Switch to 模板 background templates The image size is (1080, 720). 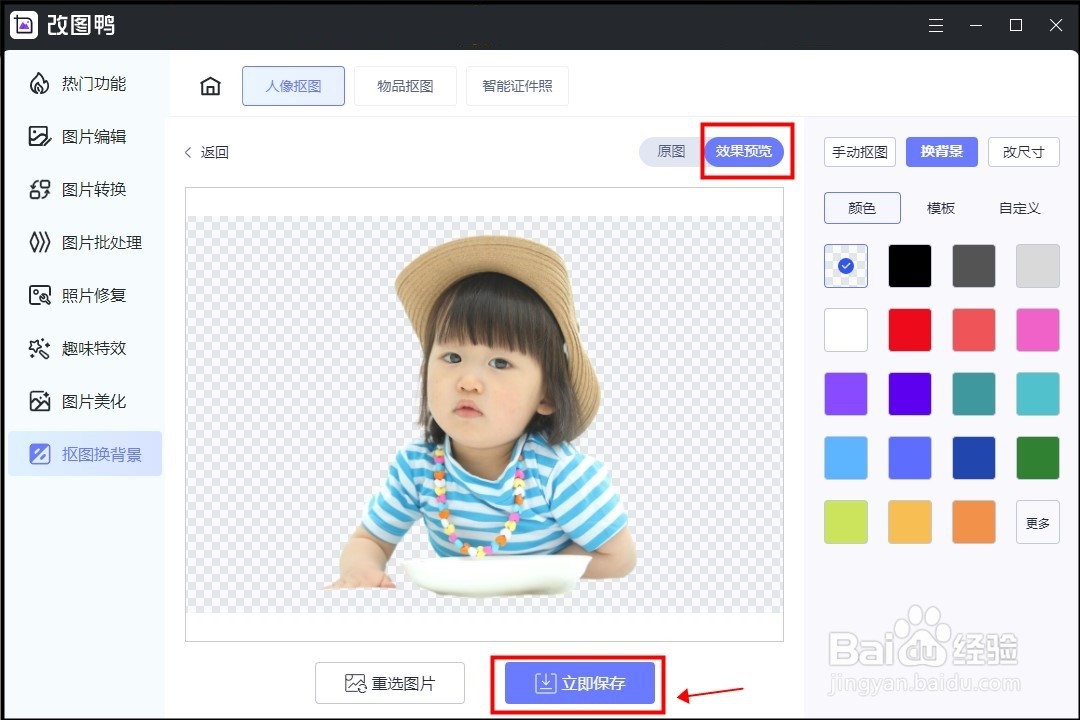click(x=940, y=208)
